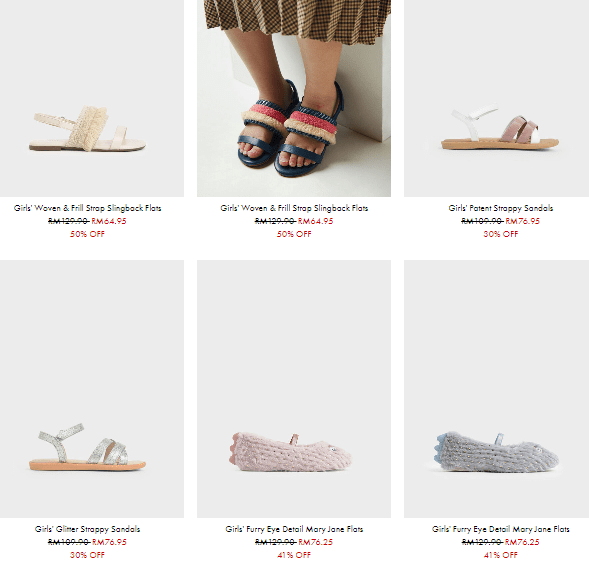Click the 30% OFF label under the Patent Strappy Sandals

point(501,234)
